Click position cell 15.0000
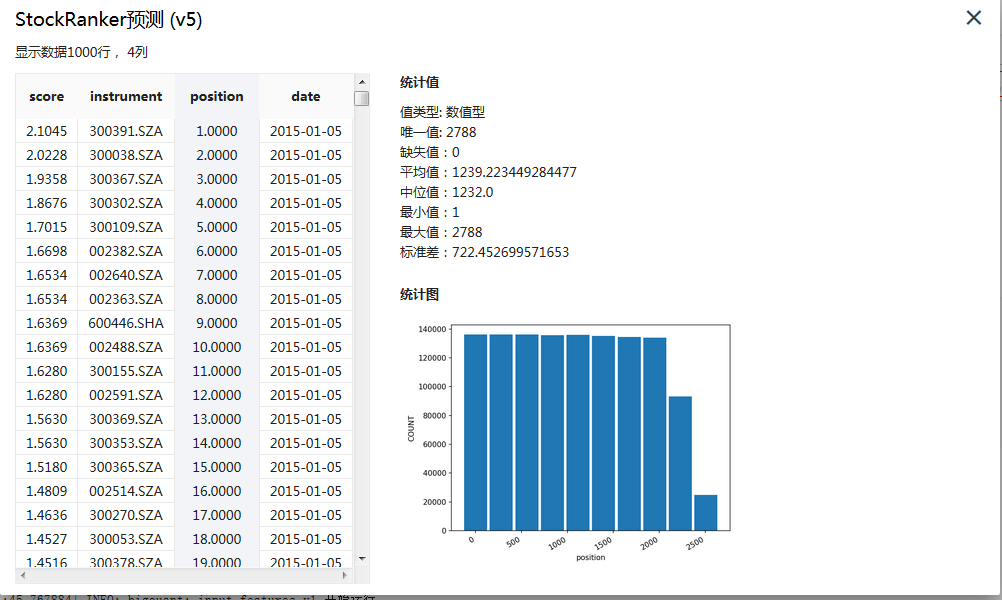The width and height of the screenshot is (1002, 600). 217,467
